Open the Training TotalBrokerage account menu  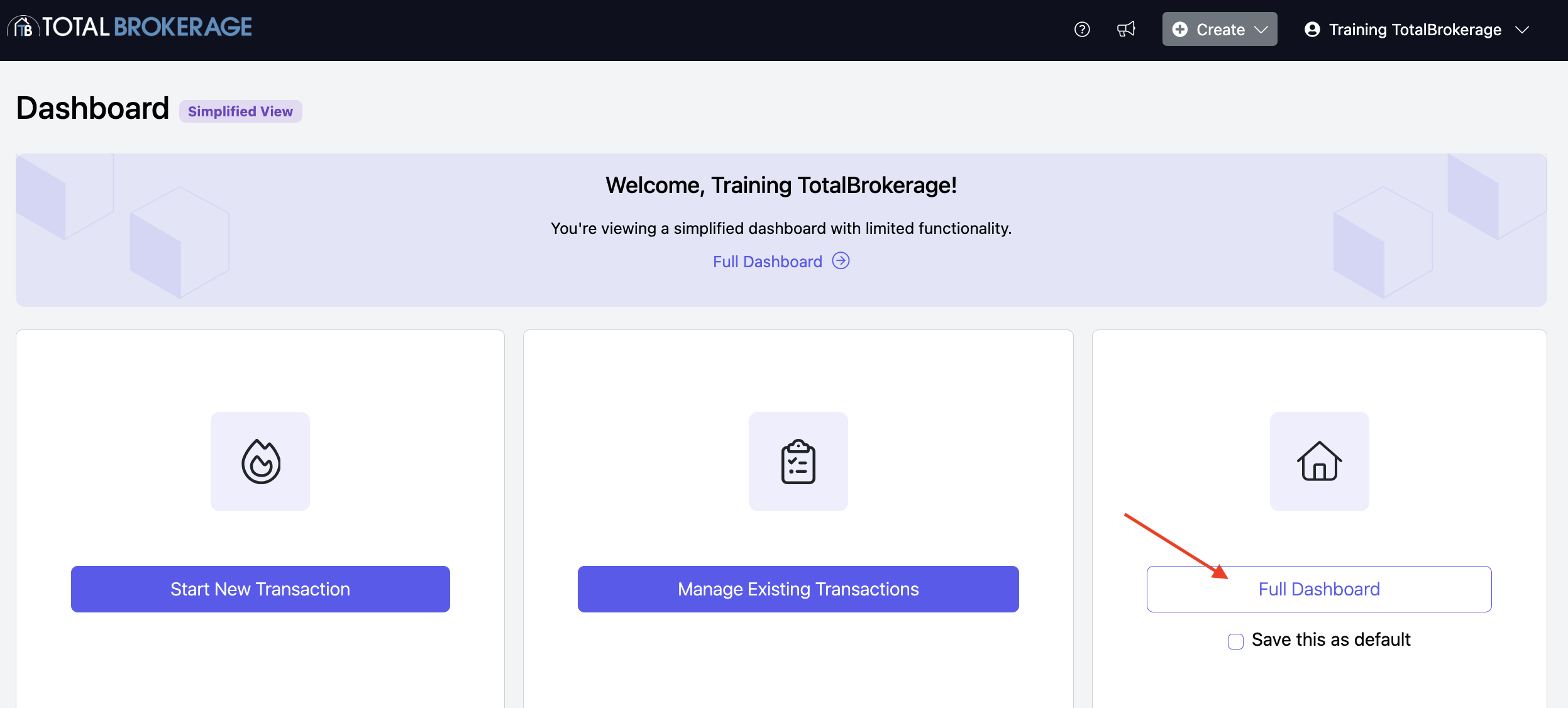pos(1415,30)
